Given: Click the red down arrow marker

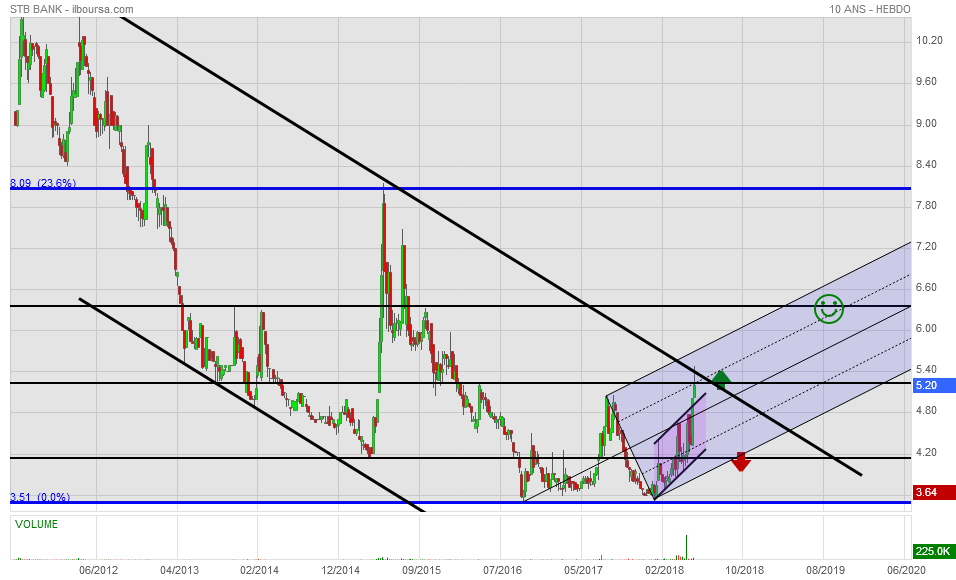Looking at the screenshot, I should coord(741,462).
